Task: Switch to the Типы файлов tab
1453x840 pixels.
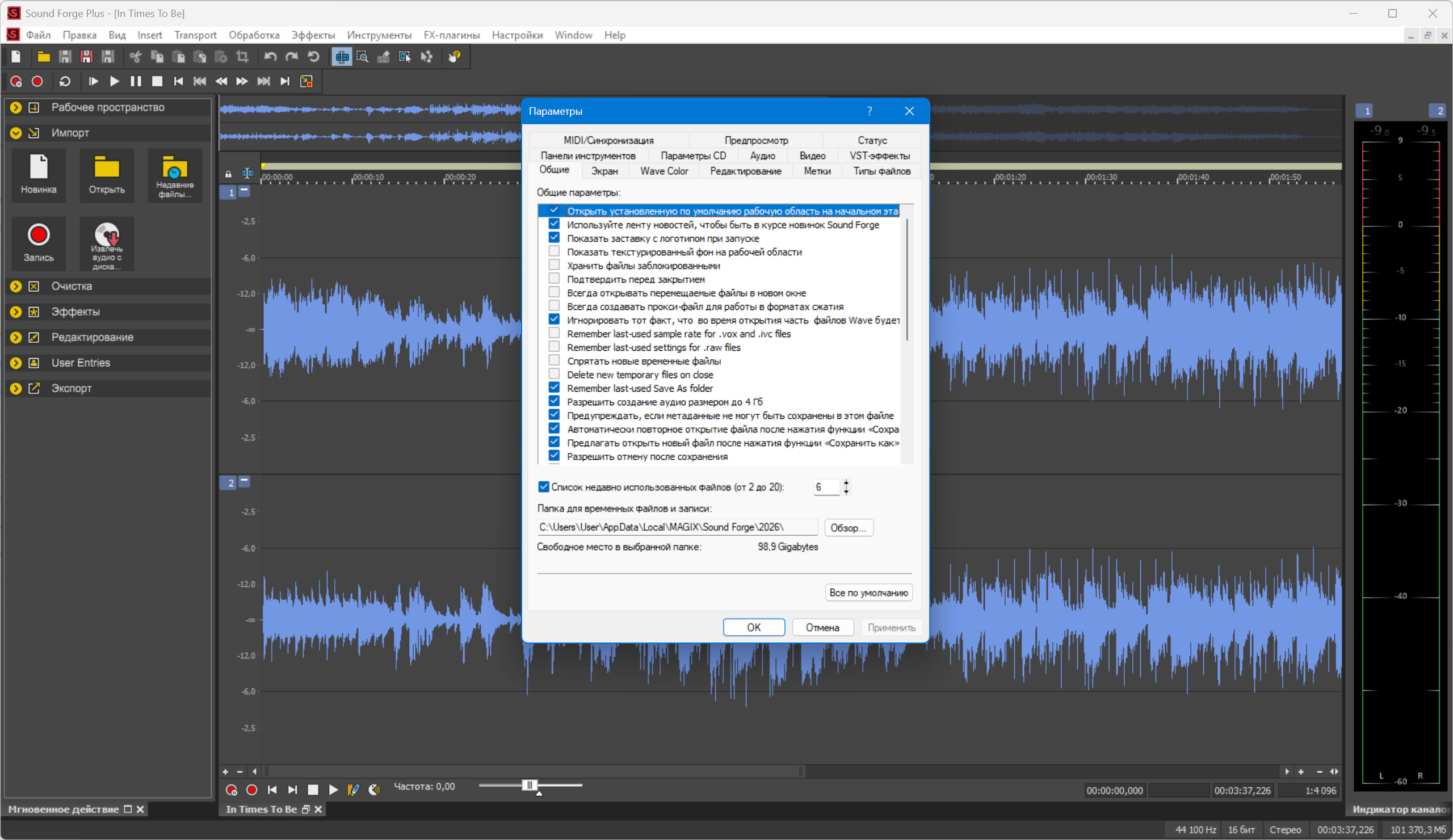Action: [881, 171]
